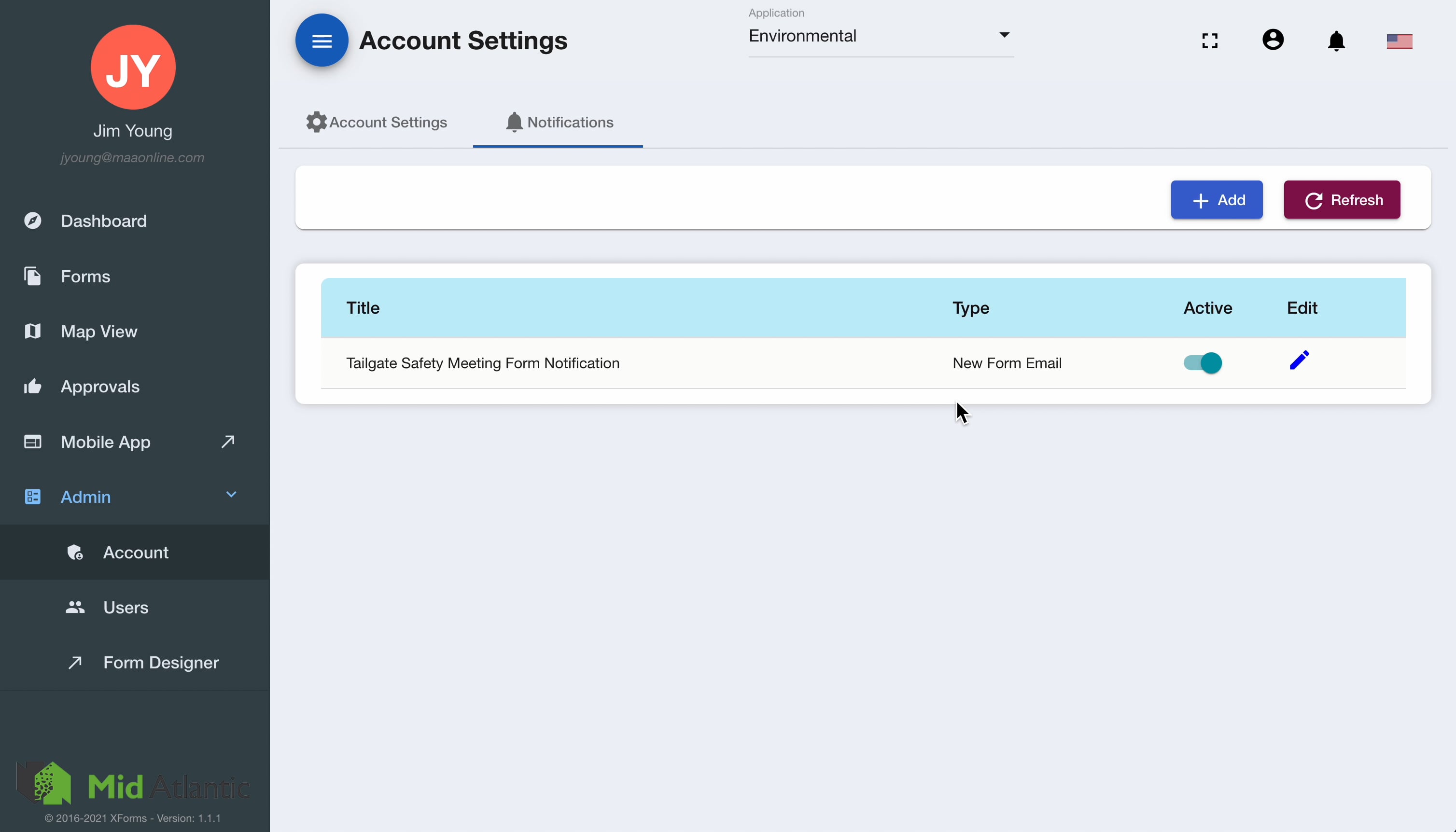
Task: Click the Users people icon
Action: point(75,607)
